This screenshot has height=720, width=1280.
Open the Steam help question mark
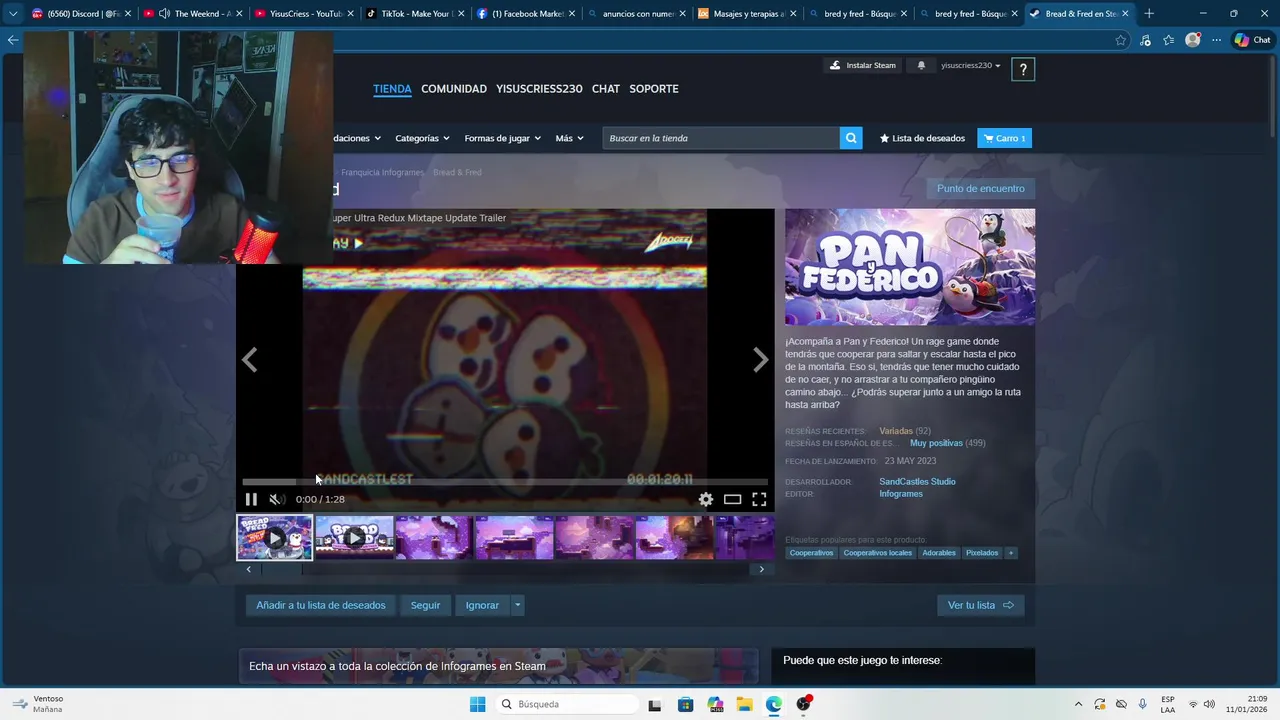(1023, 69)
